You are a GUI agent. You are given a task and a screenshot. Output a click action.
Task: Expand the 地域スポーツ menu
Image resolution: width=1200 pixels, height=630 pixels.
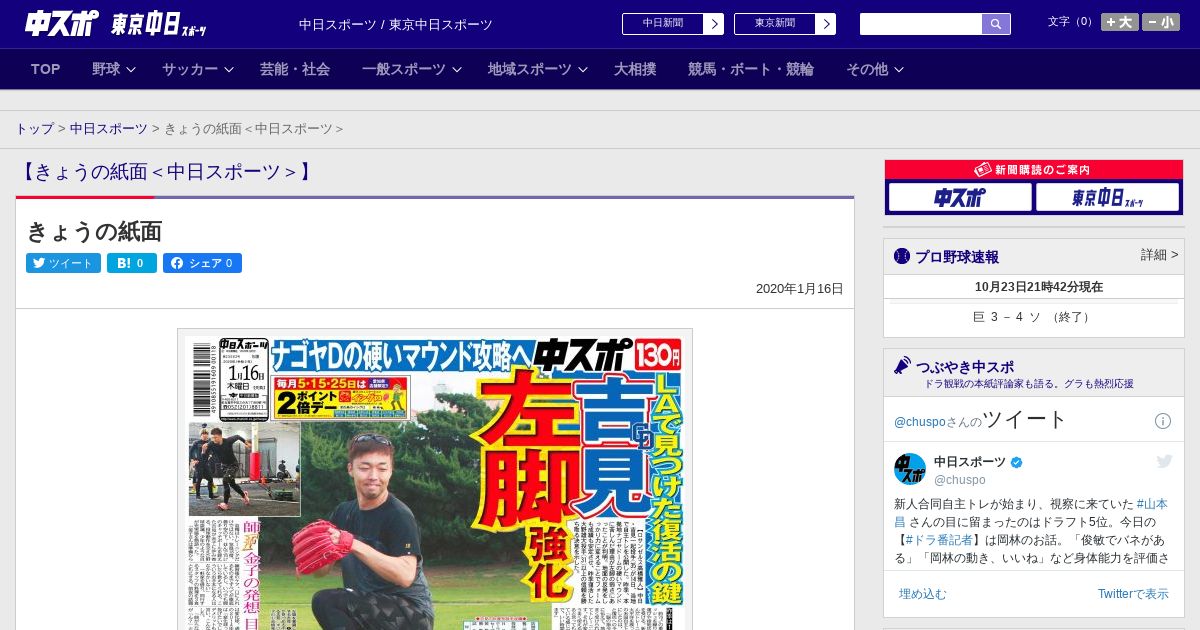tap(537, 69)
